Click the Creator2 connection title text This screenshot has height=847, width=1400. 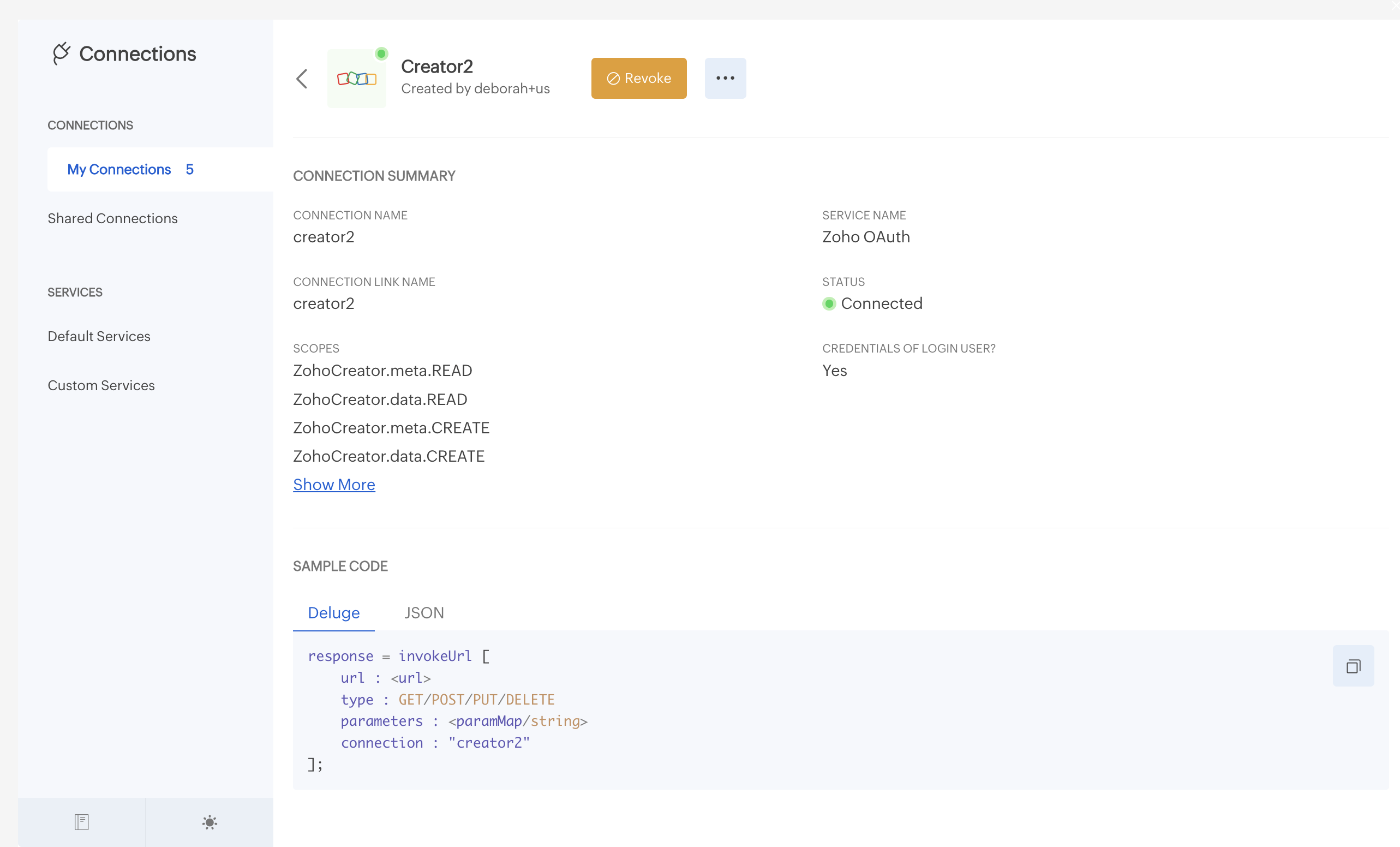click(437, 67)
